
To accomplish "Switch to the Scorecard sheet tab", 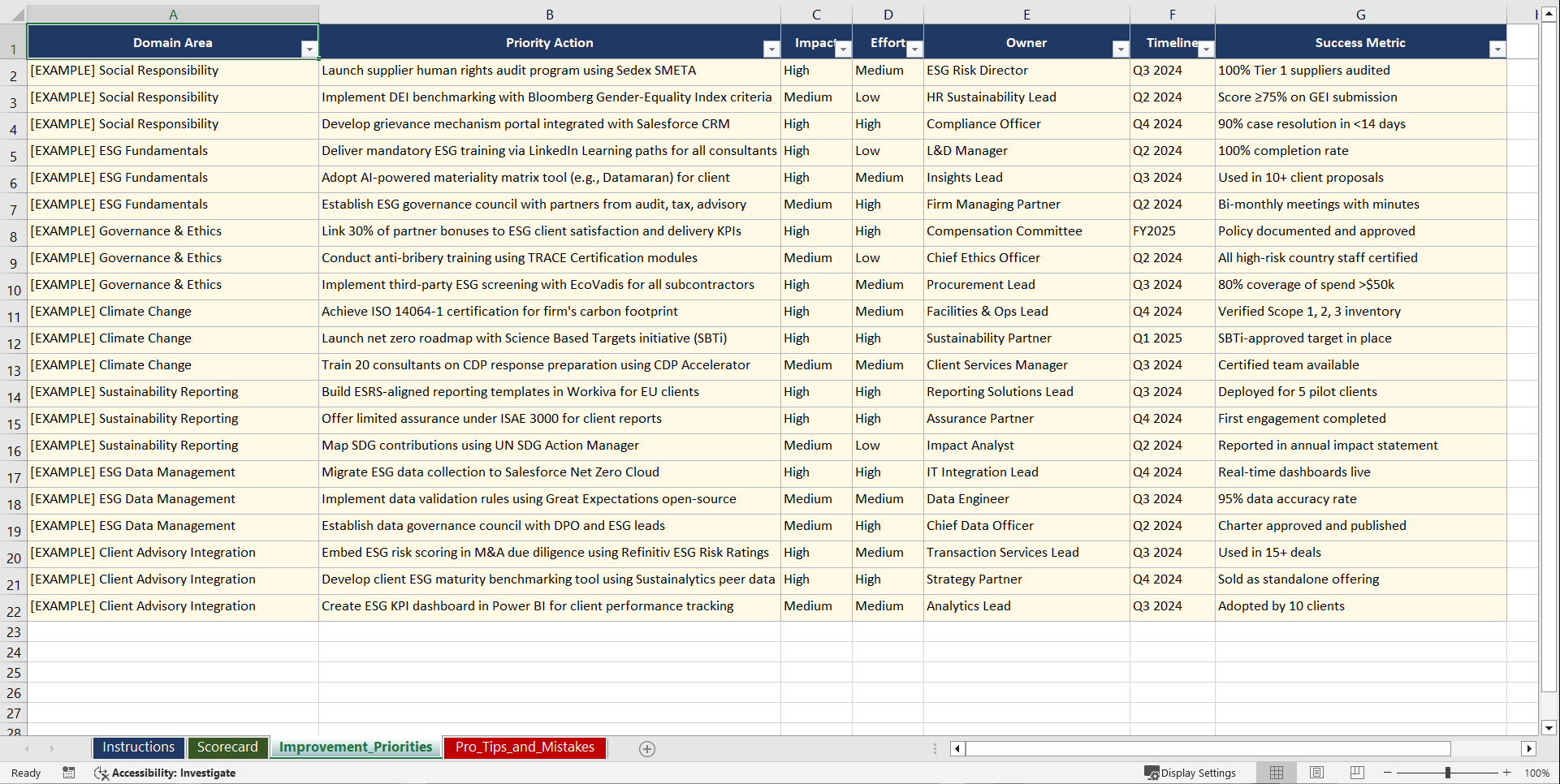I will point(227,747).
